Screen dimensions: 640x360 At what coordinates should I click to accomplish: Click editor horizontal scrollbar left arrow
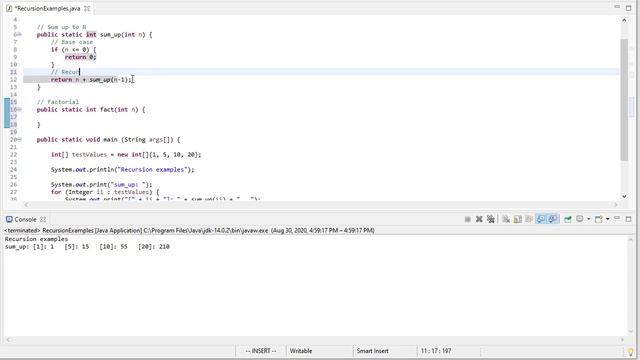click(27, 204)
